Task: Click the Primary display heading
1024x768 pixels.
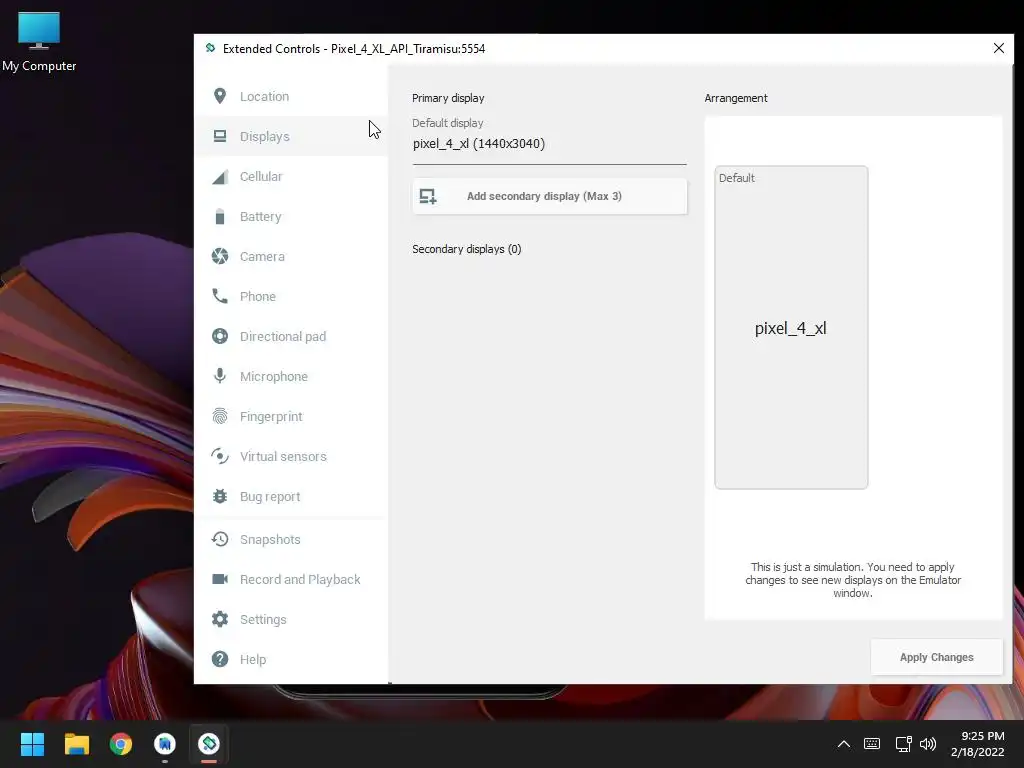Action: (x=448, y=98)
